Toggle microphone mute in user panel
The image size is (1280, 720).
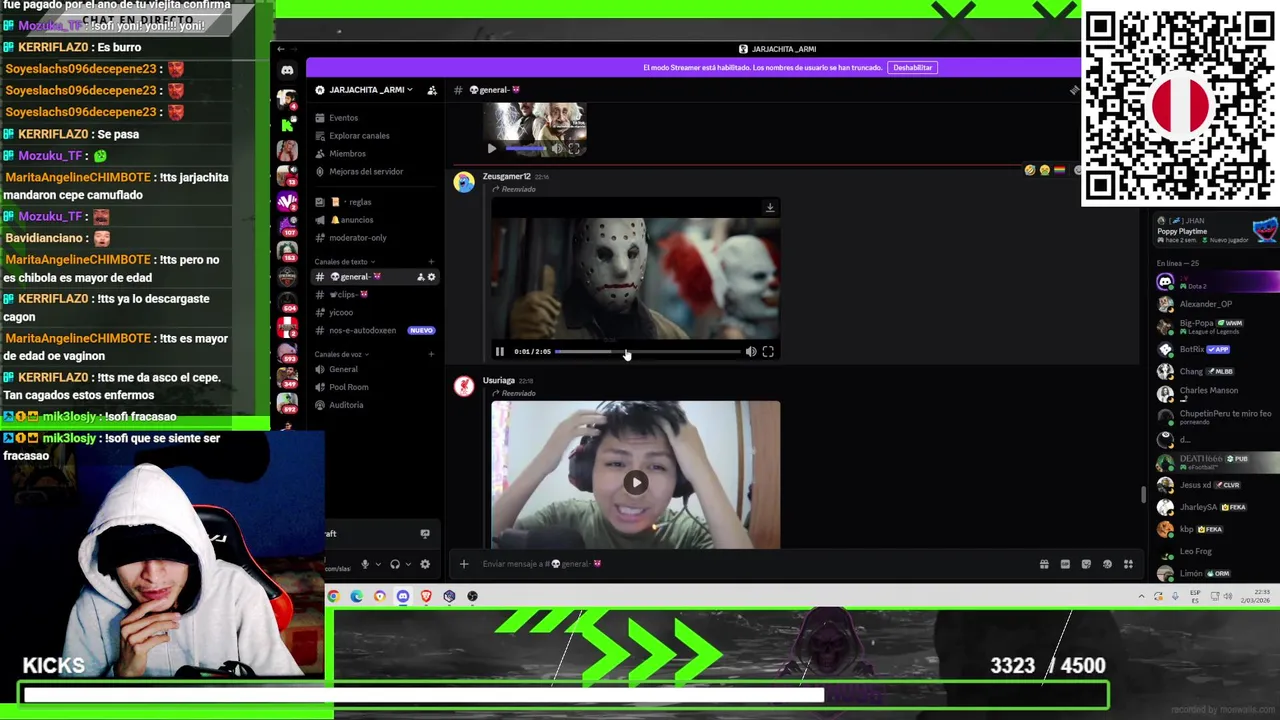365,564
